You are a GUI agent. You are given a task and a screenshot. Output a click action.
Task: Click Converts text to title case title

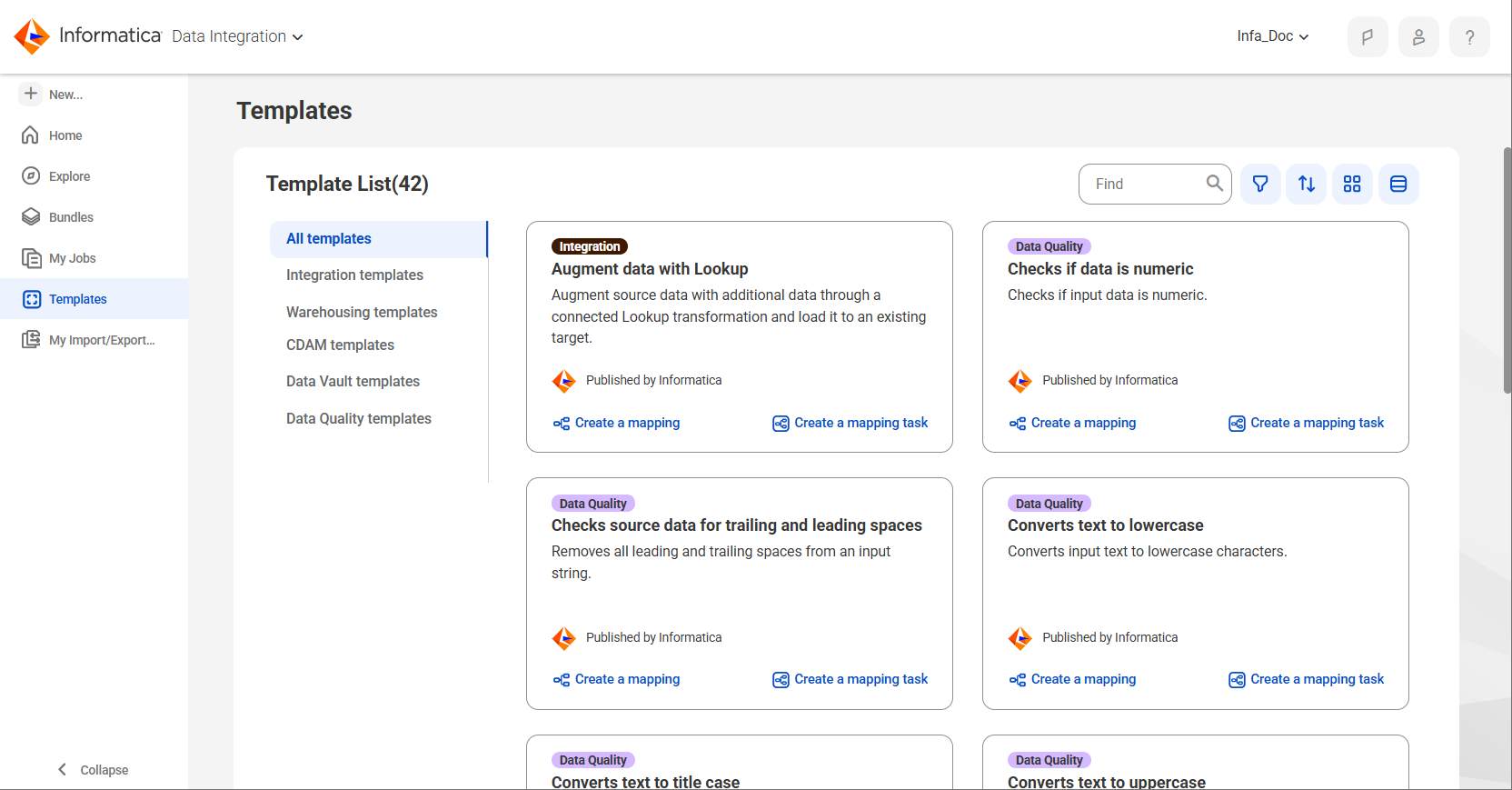[645, 782]
